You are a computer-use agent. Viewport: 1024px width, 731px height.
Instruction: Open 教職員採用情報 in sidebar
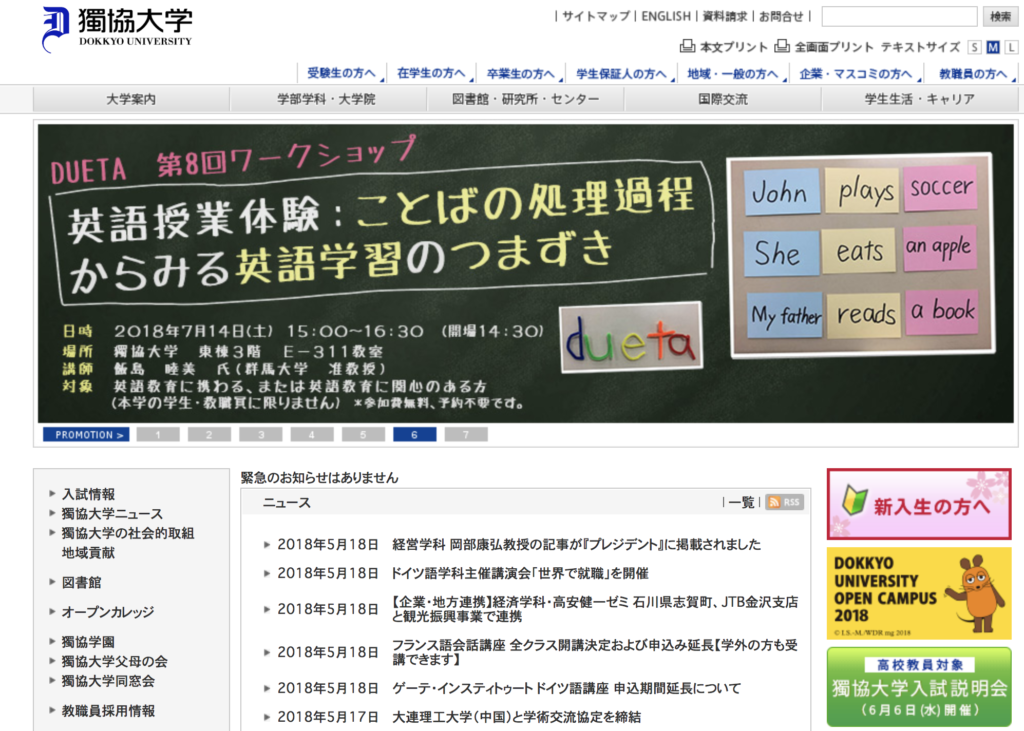(x=108, y=711)
